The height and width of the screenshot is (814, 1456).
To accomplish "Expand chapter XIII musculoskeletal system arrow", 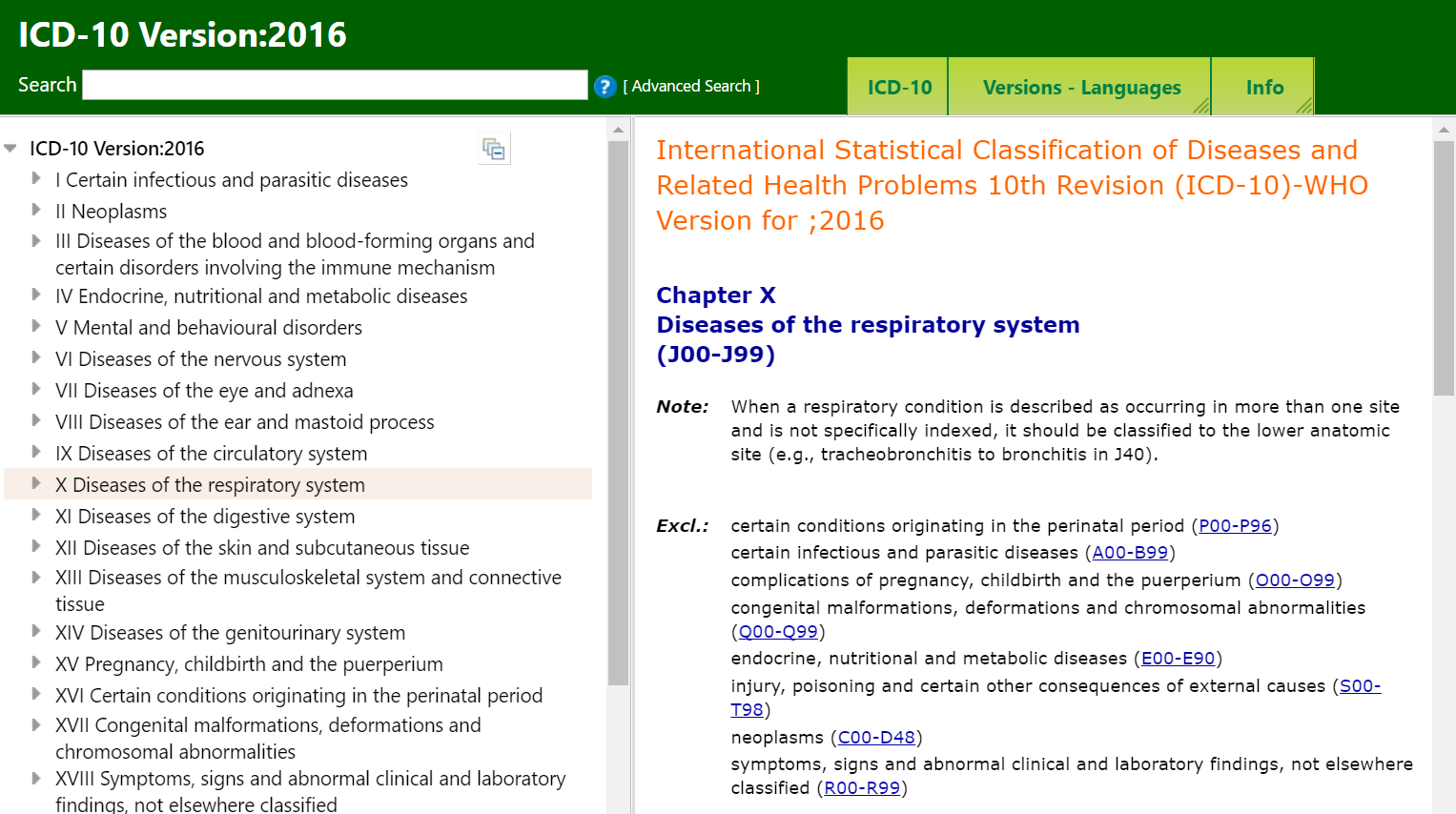I will (36, 576).
